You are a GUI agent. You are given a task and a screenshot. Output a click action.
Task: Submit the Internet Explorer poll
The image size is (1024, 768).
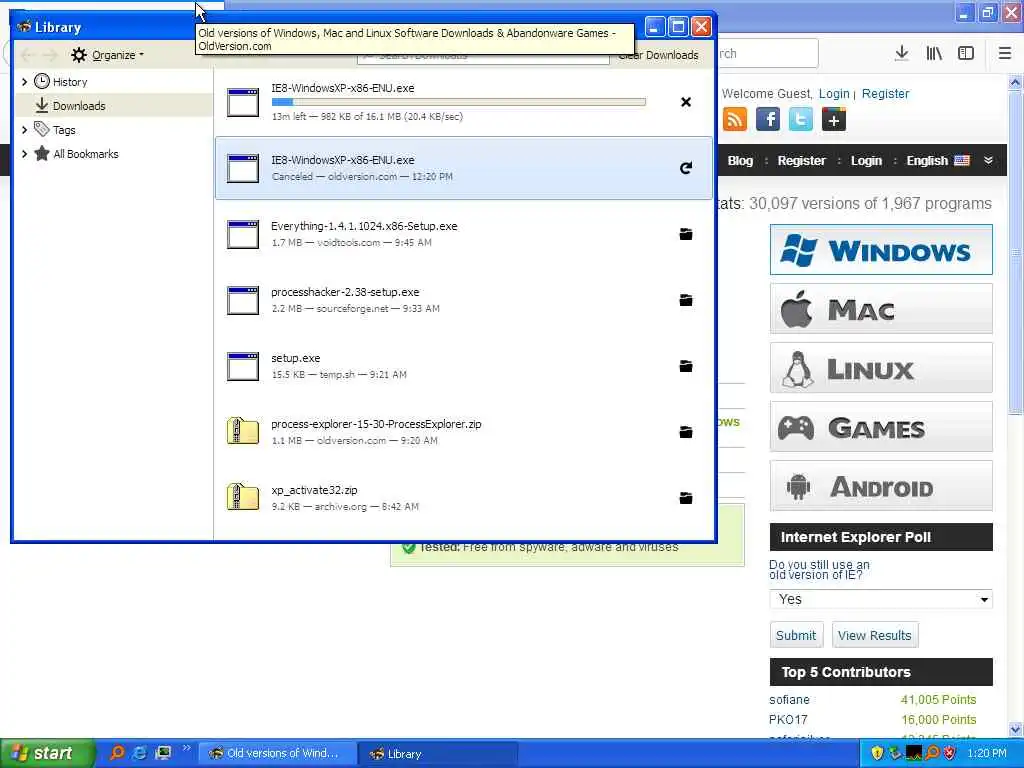pyautogui.click(x=796, y=635)
